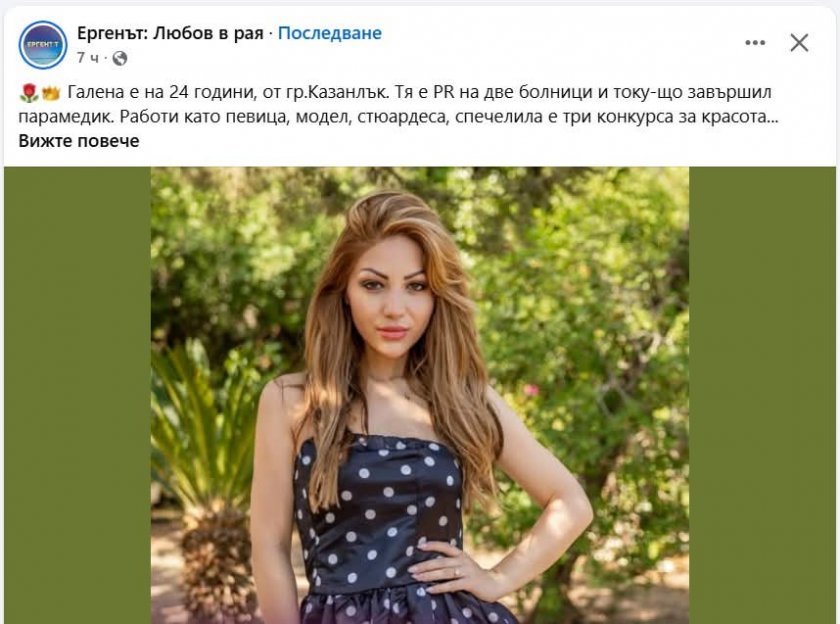This screenshot has width=840, height=624.
Task: Open the Ергенът page profile picture
Action: pos(43,45)
